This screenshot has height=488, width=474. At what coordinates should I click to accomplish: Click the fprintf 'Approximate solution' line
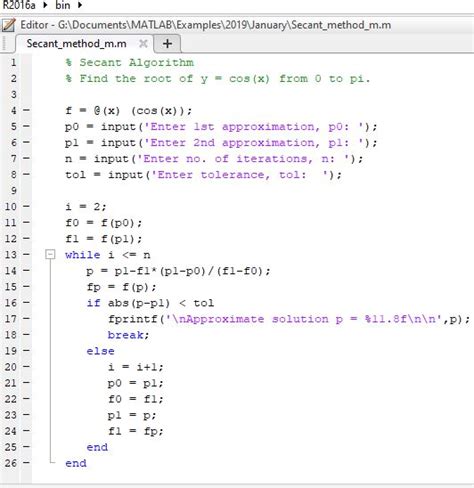(x=289, y=319)
